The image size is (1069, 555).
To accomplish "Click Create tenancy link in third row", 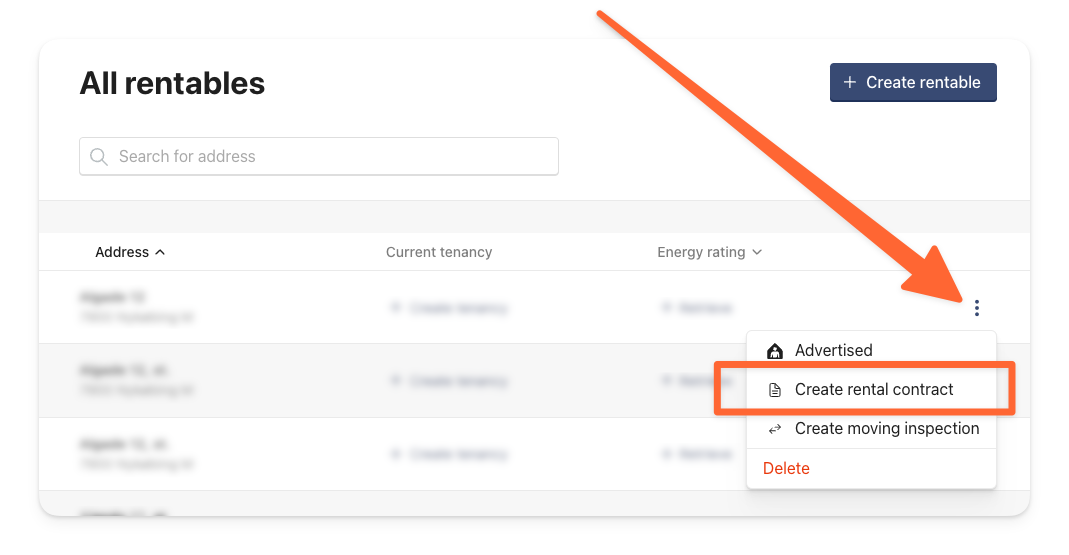I will [449, 454].
